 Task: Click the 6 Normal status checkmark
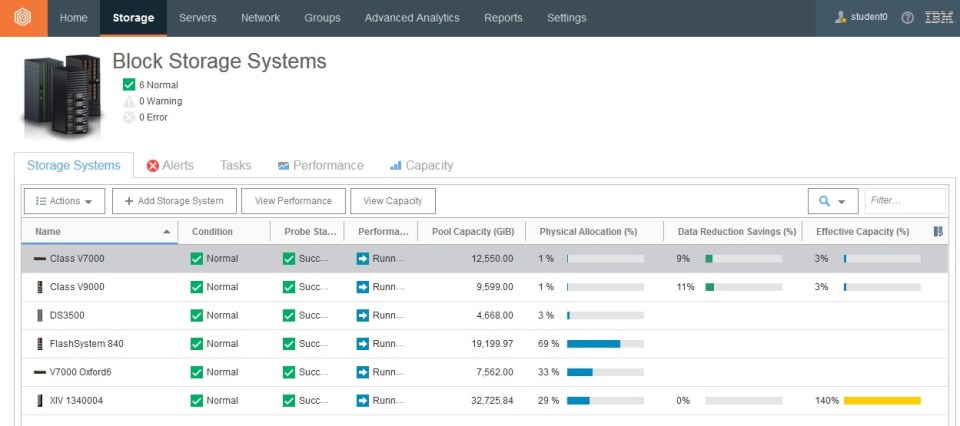pyautogui.click(x=129, y=85)
